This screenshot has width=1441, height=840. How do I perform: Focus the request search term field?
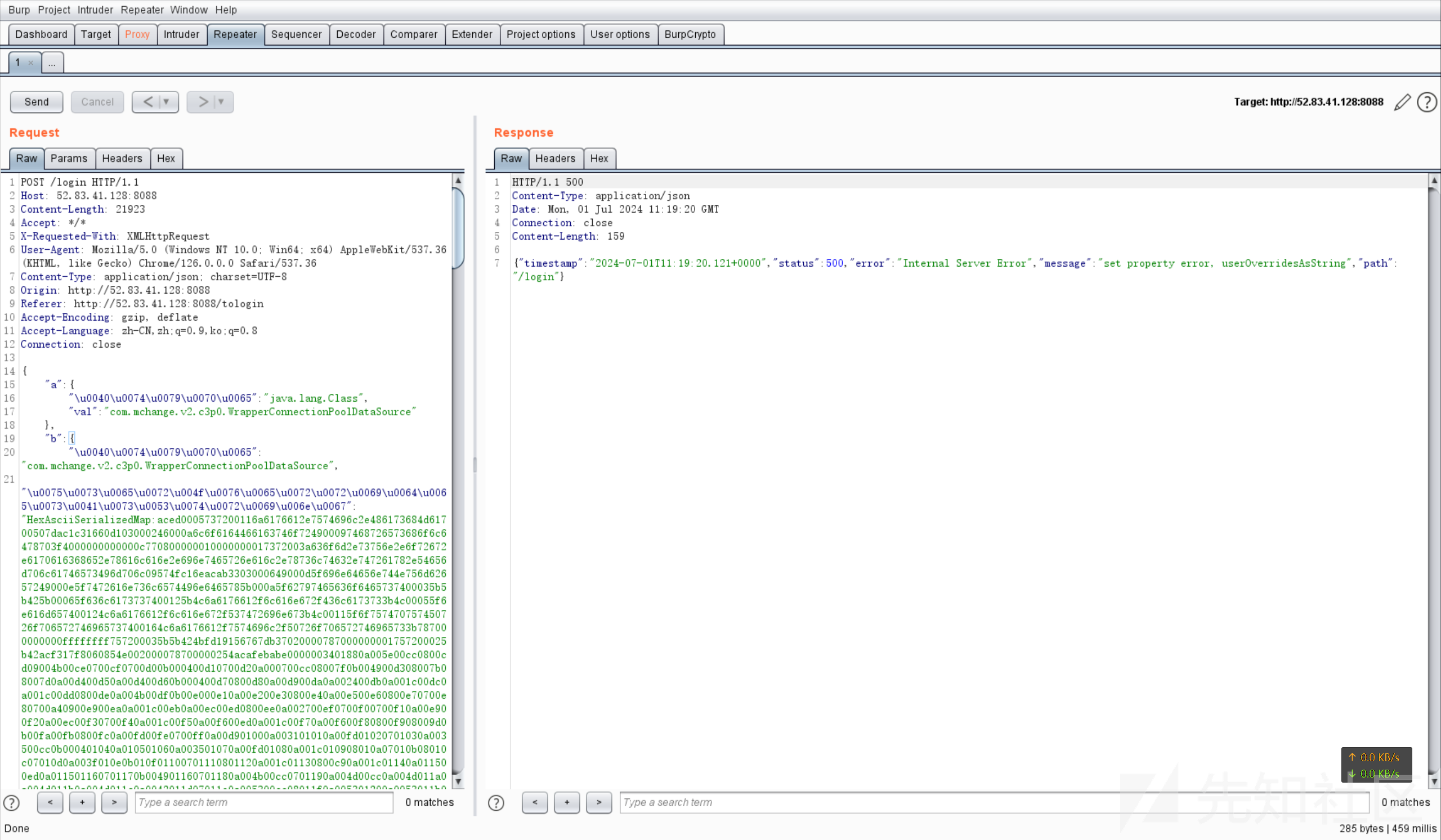264,802
